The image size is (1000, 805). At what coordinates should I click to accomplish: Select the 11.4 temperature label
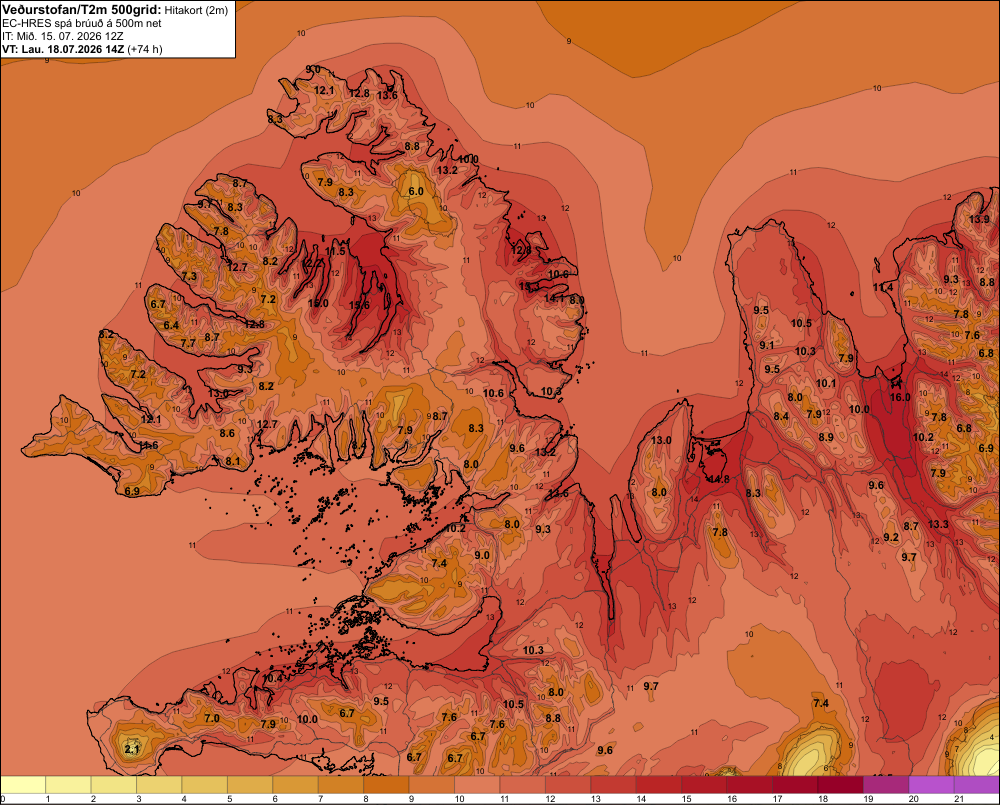883,288
